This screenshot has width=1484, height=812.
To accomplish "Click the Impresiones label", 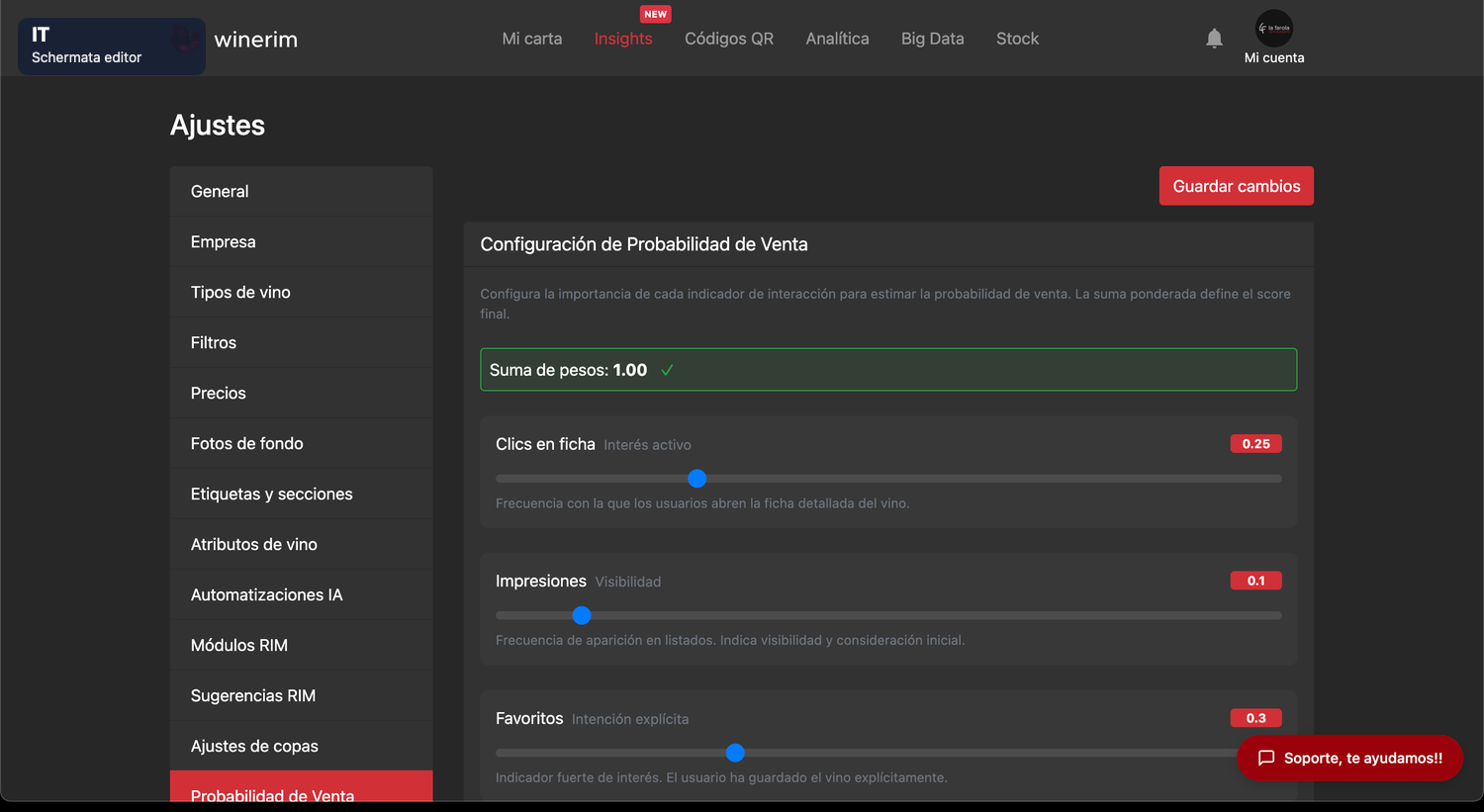I will [541, 582].
